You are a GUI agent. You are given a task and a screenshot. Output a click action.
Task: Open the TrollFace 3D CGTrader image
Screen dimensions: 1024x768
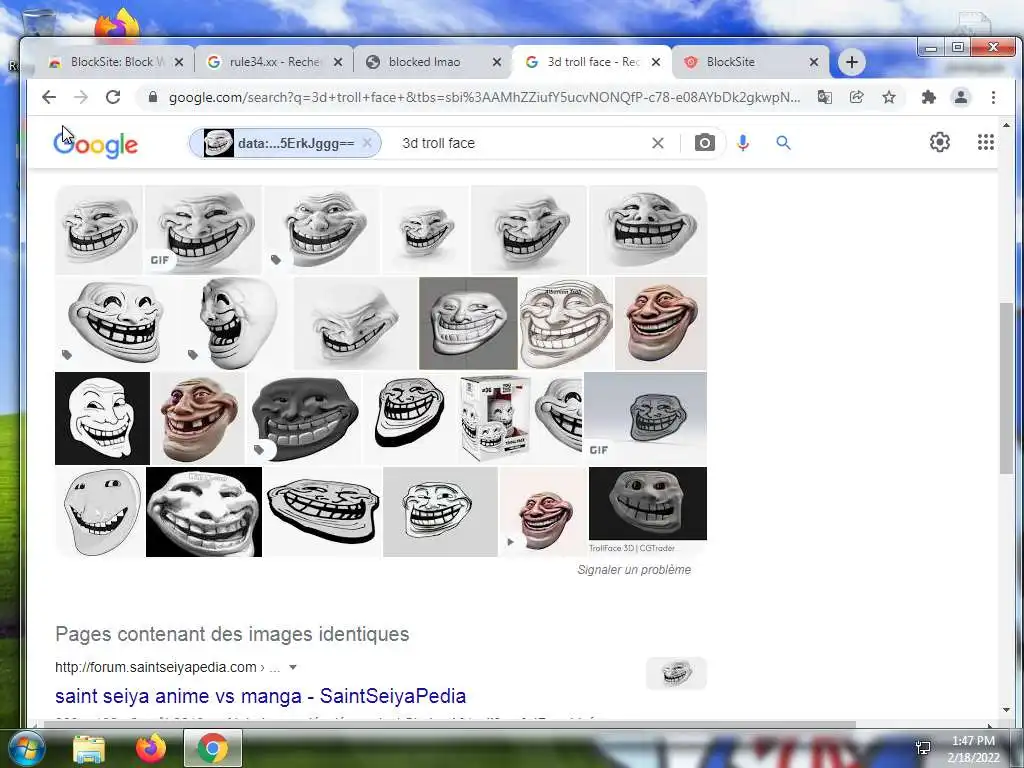point(647,504)
